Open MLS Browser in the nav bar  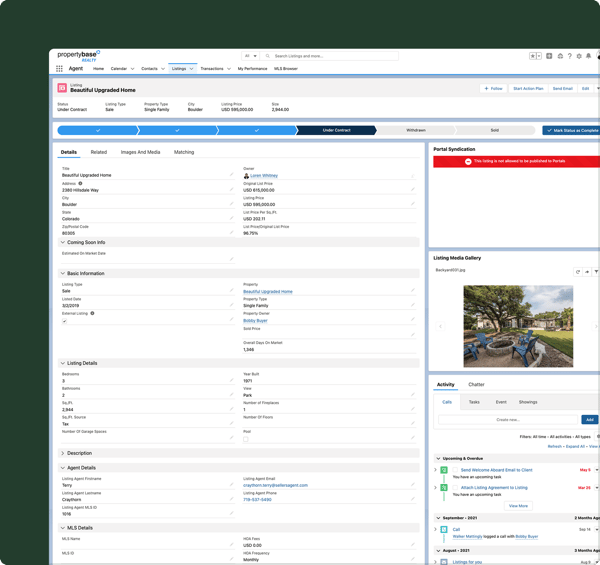286,69
